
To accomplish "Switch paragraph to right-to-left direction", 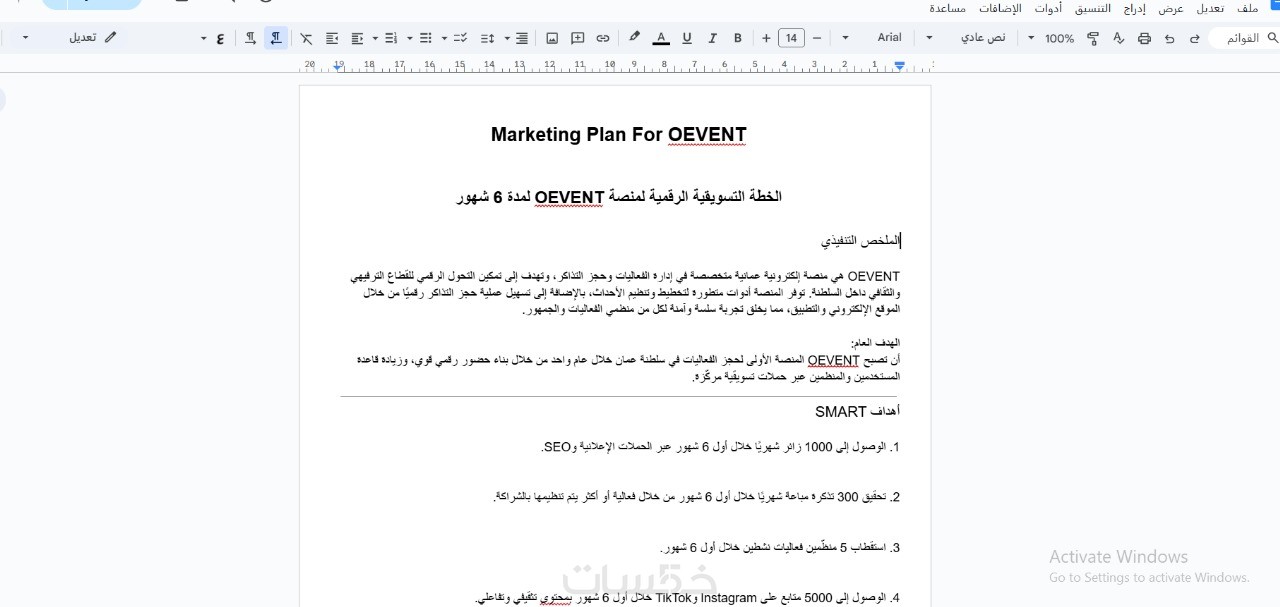I will 276,38.
